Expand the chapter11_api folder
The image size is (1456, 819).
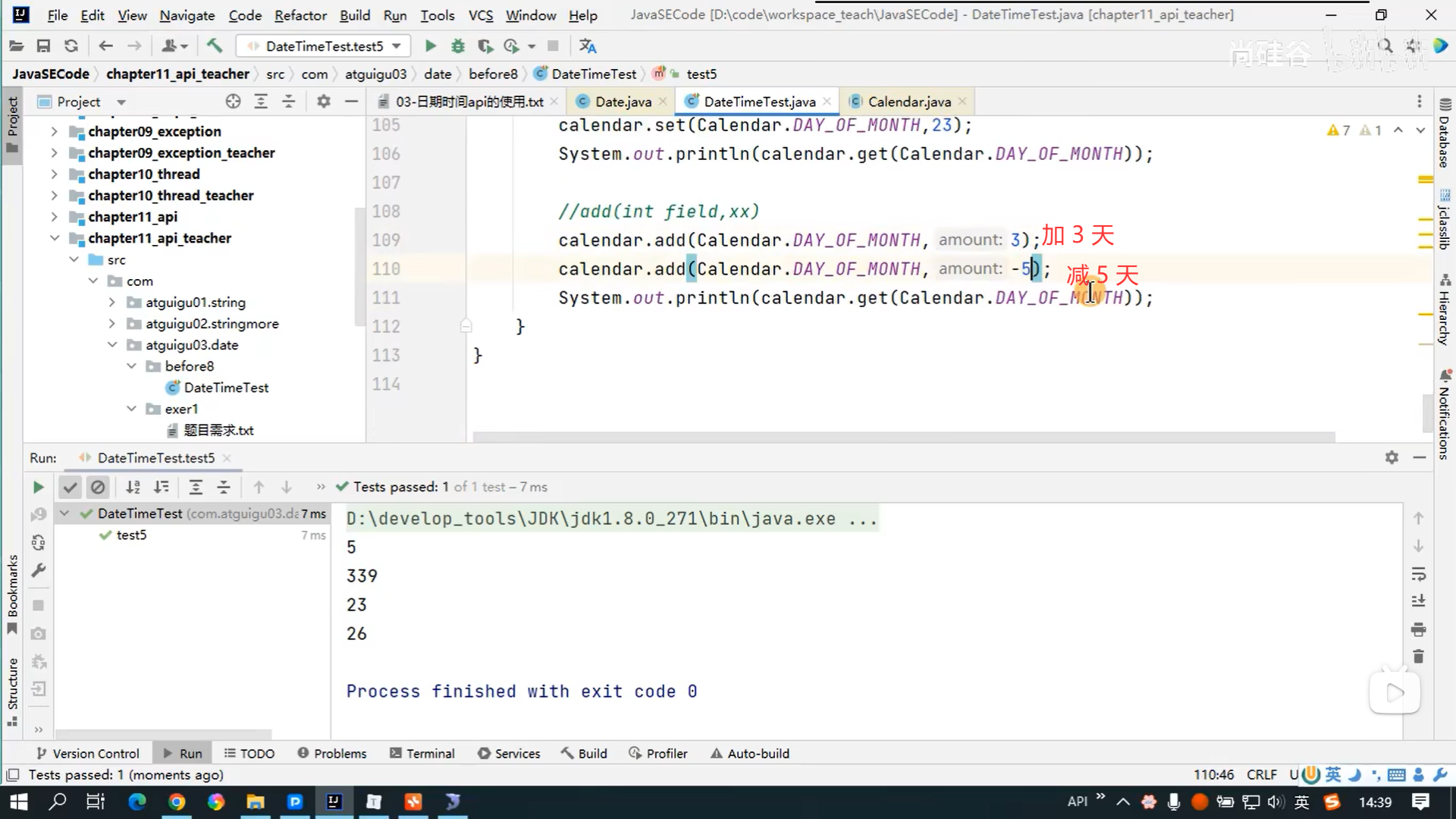[x=54, y=217]
